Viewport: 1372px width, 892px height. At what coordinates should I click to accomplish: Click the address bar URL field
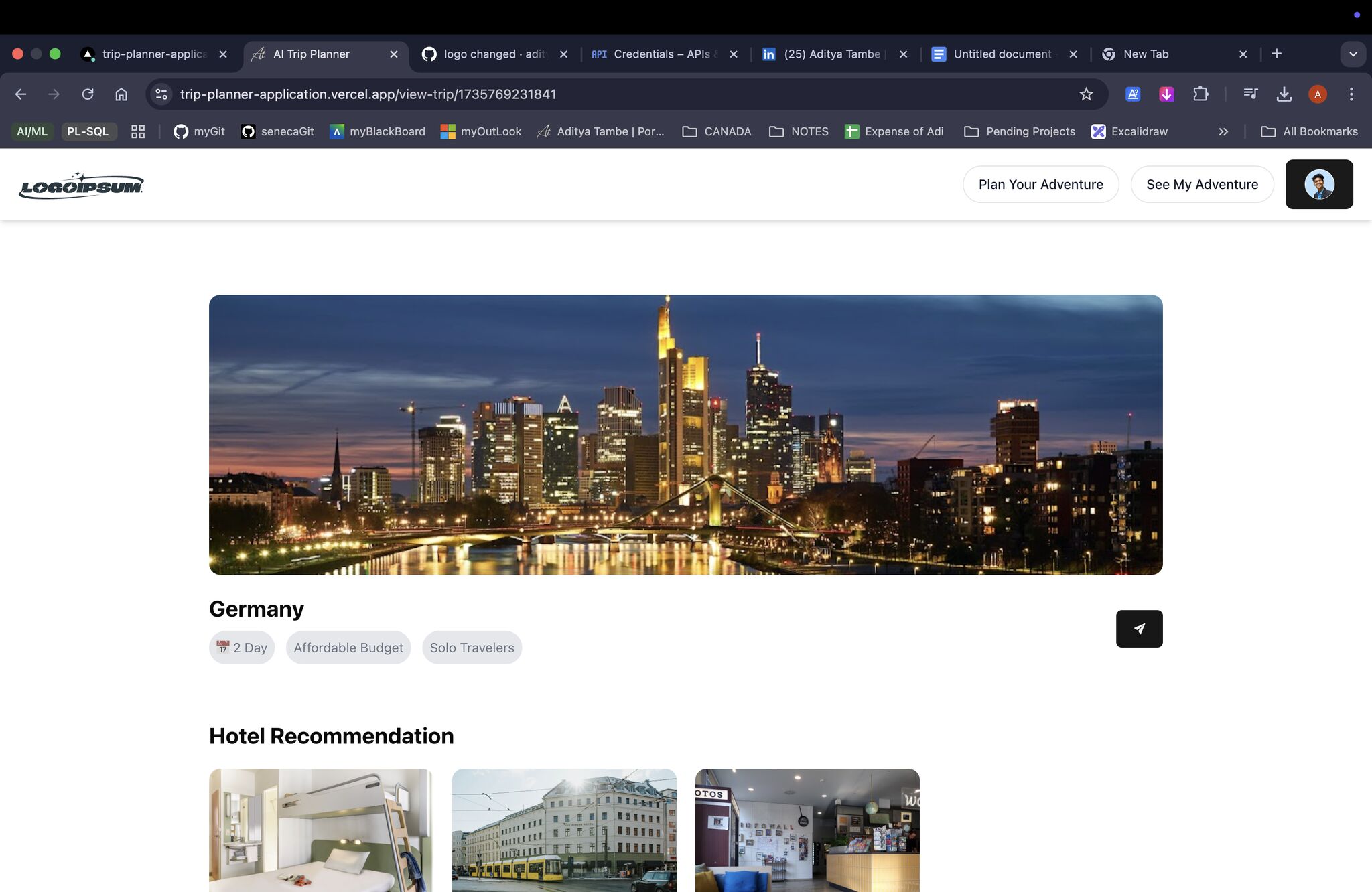[603, 94]
